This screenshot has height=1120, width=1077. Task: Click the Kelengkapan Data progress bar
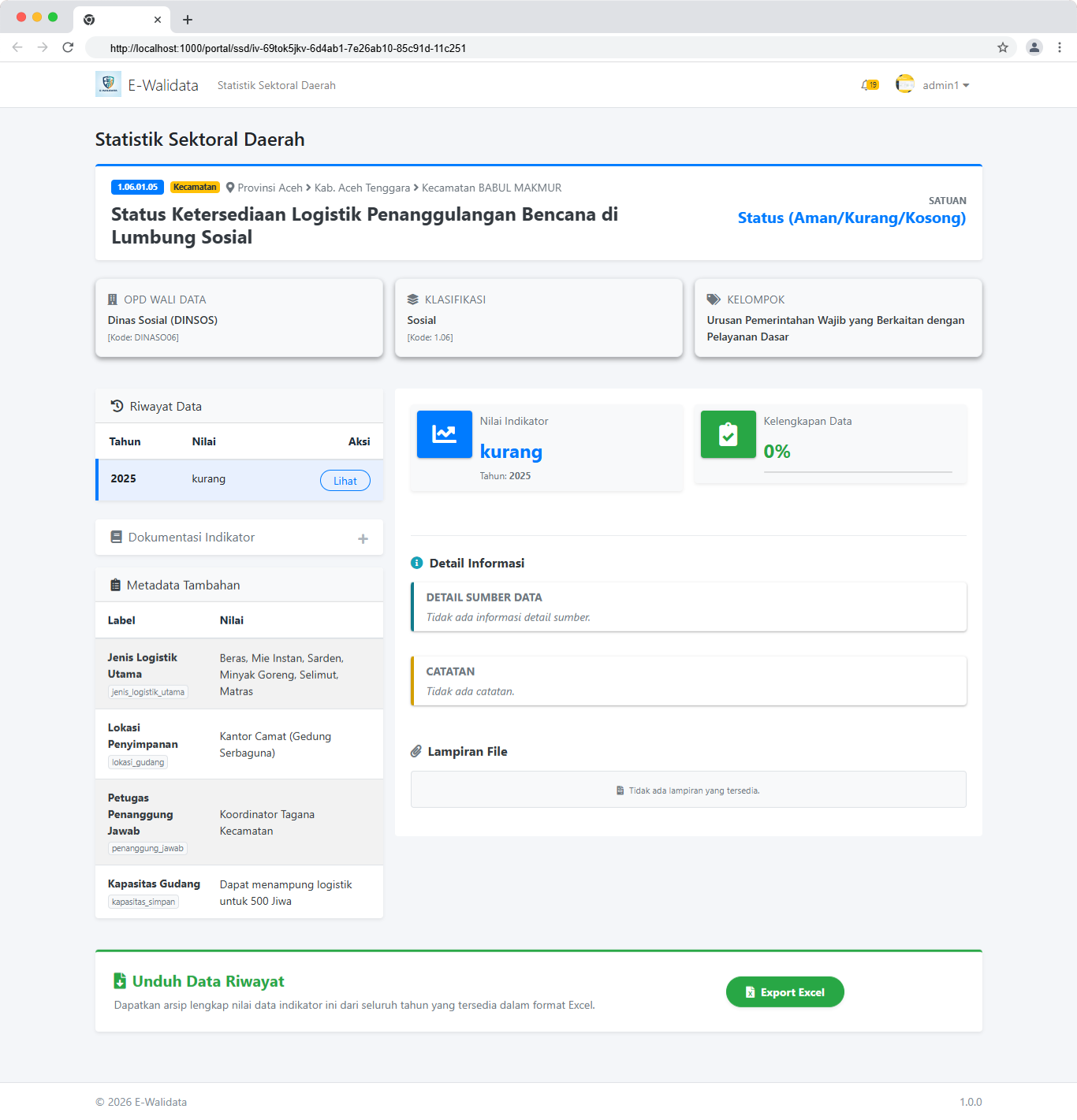857,472
